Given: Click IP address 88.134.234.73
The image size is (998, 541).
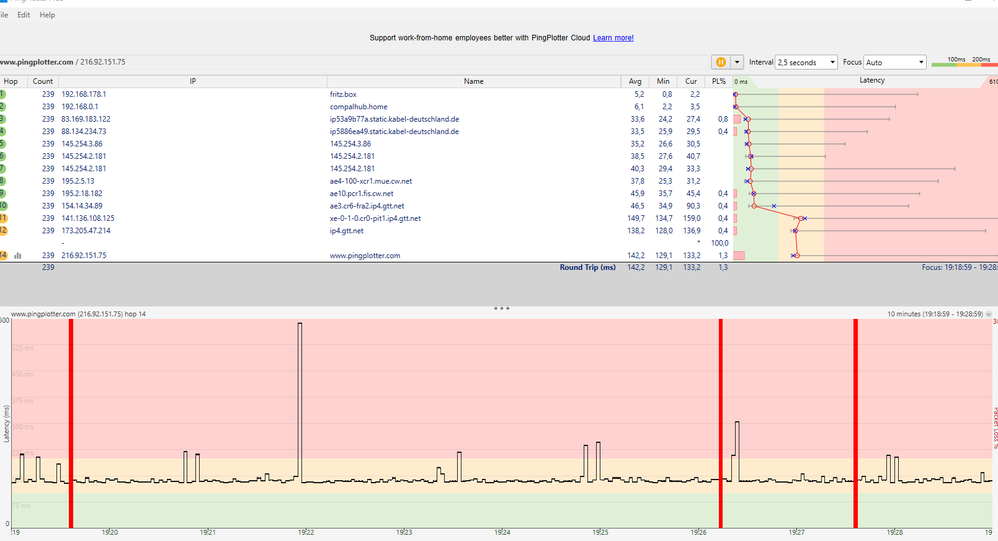Looking at the screenshot, I should pos(84,132).
